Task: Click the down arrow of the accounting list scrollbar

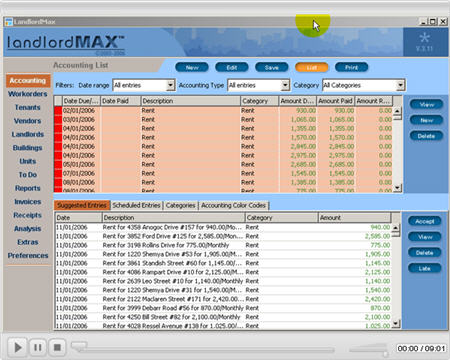Action: [x=397, y=188]
